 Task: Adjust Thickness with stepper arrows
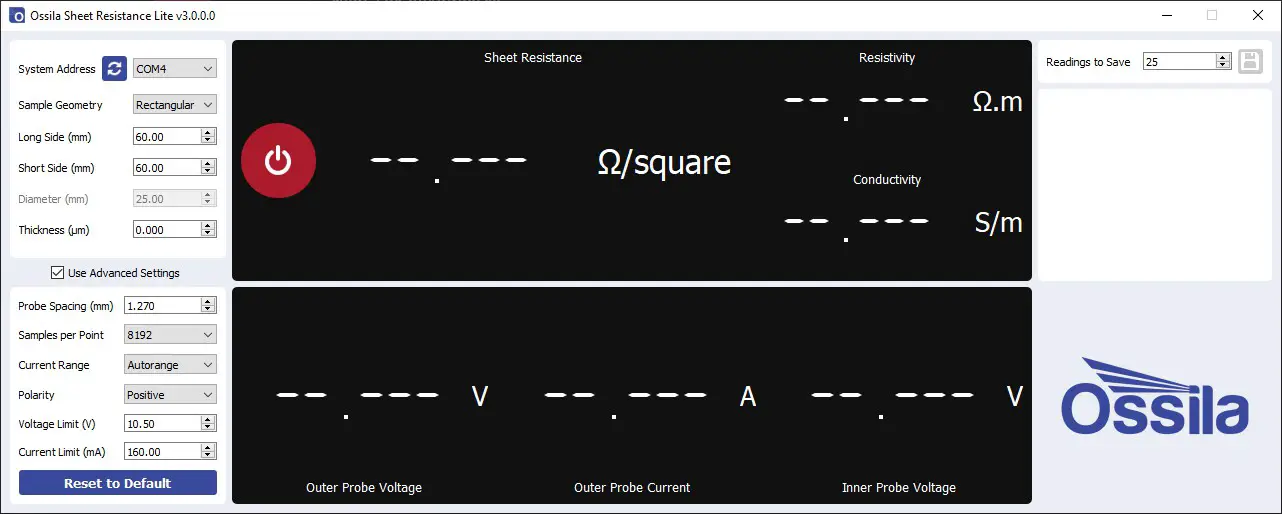pyautogui.click(x=209, y=230)
